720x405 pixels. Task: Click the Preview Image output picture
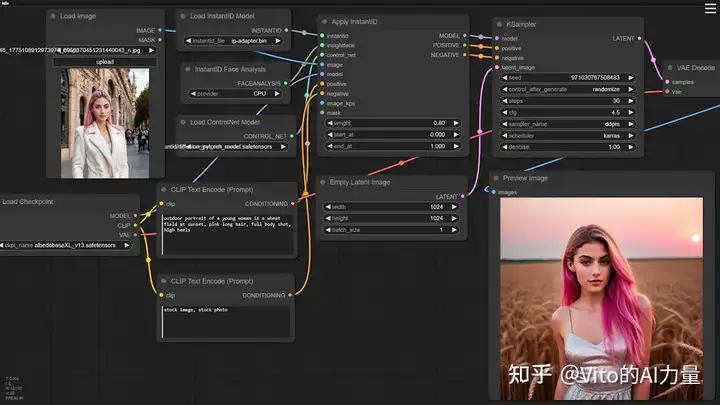pos(601,298)
